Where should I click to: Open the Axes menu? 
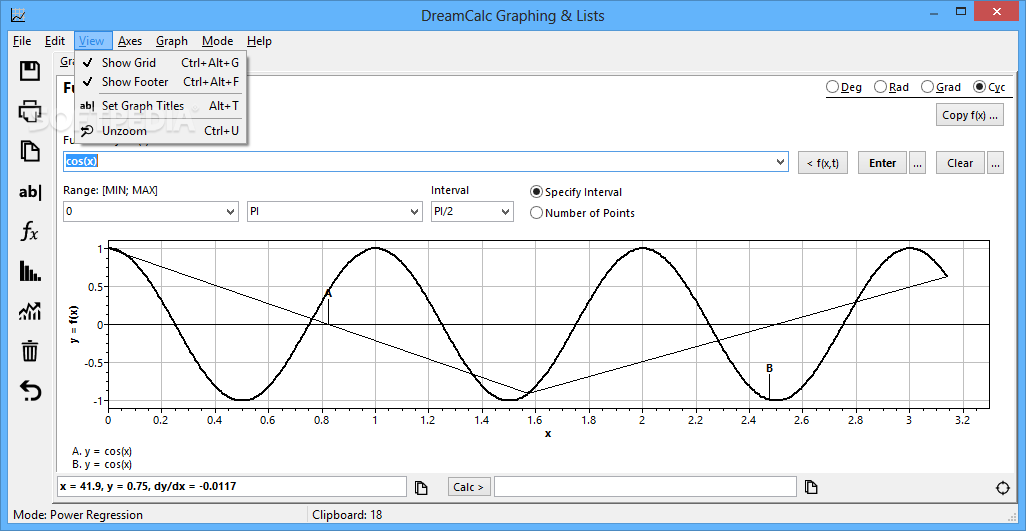(130, 41)
